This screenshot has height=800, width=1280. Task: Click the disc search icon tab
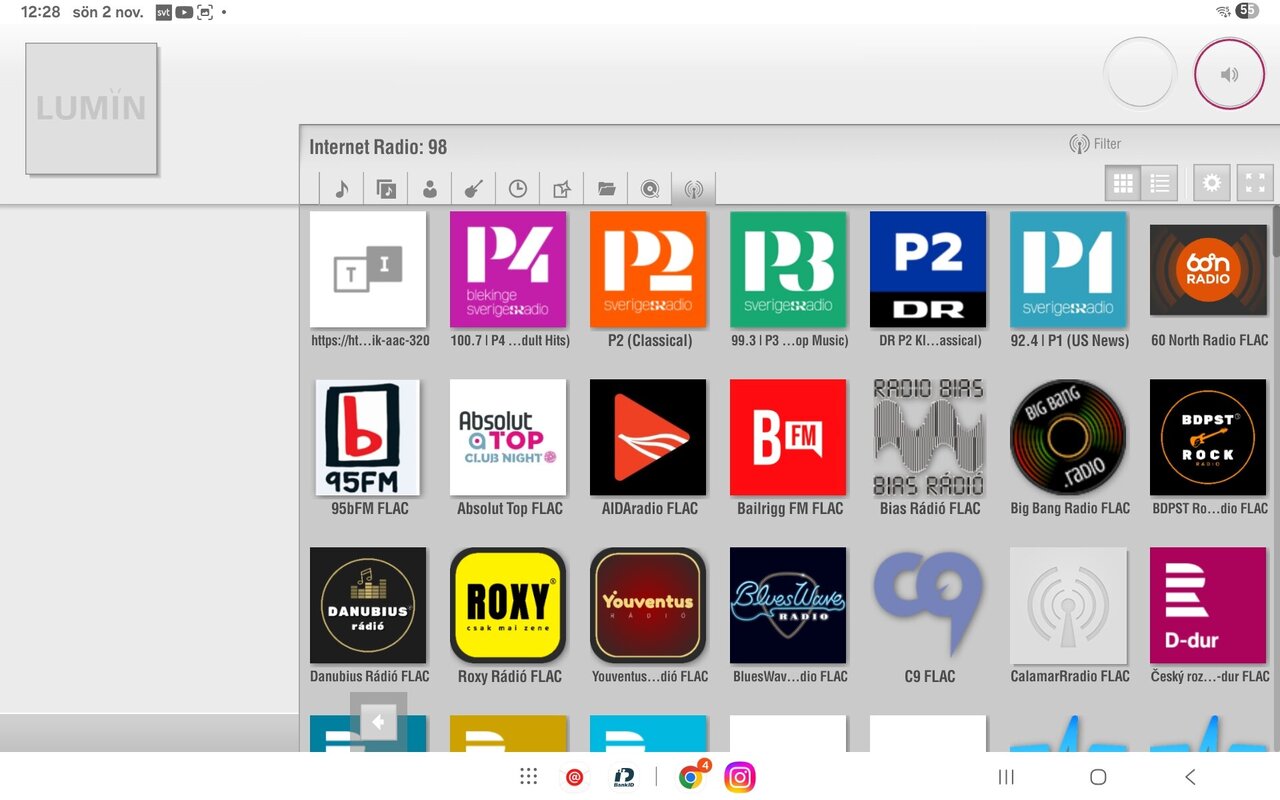(x=650, y=188)
